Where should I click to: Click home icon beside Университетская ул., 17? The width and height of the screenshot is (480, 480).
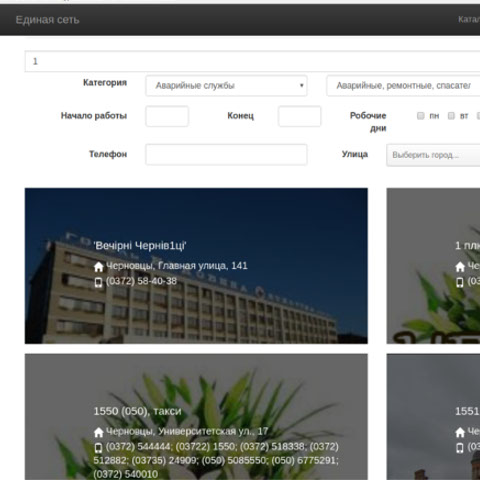coord(98,432)
